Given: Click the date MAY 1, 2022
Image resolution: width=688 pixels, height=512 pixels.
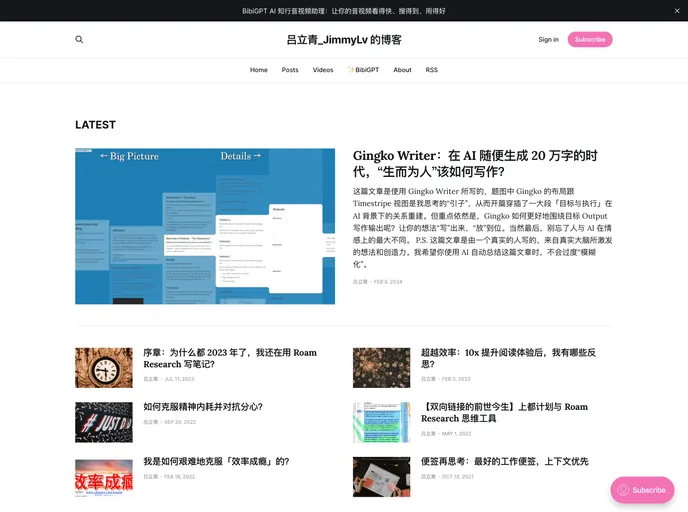Looking at the screenshot, I should 456,433.
